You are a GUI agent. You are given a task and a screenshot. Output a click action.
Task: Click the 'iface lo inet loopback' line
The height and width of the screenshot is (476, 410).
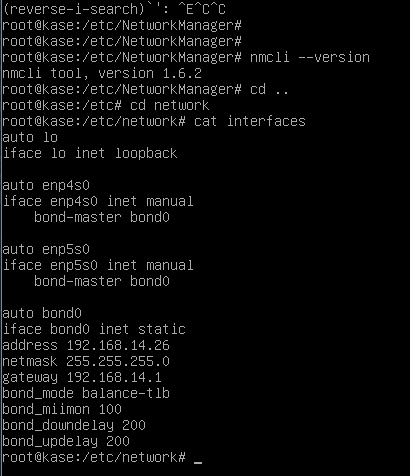(x=90, y=153)
